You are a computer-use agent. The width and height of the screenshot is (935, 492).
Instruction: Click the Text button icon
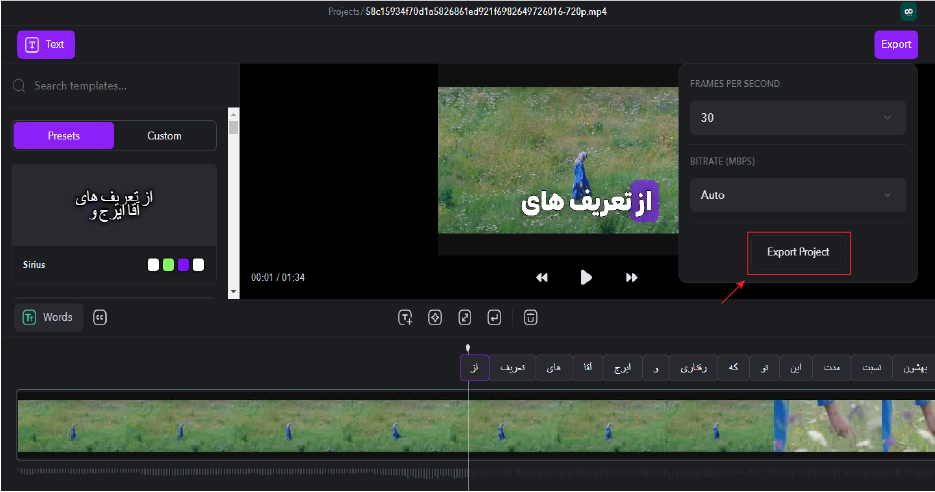tap(32, 45)
